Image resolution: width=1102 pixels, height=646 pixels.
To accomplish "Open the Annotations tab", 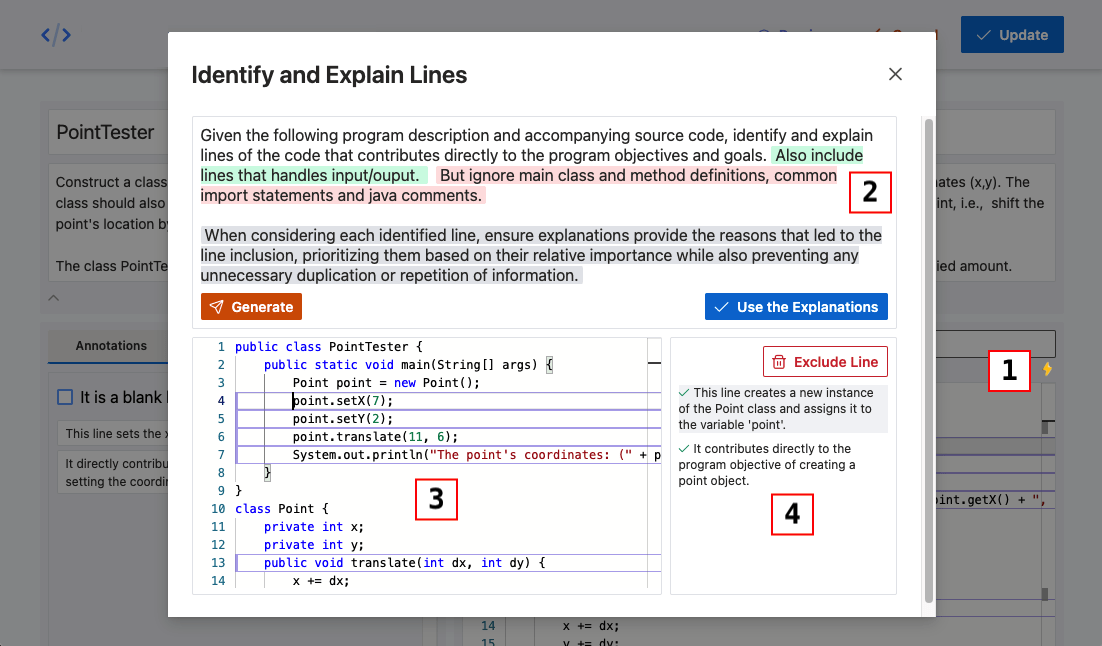I will point(111,346).
